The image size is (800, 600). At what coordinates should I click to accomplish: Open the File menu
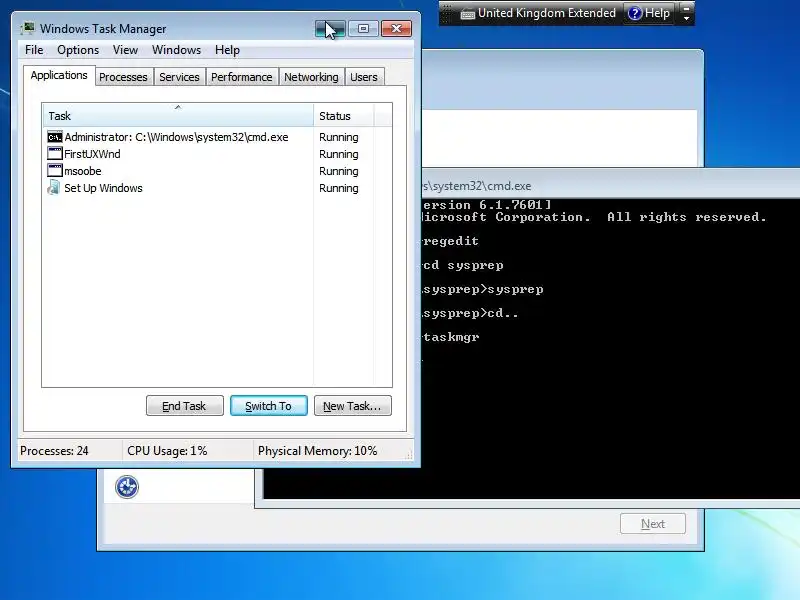pos(34,50)
